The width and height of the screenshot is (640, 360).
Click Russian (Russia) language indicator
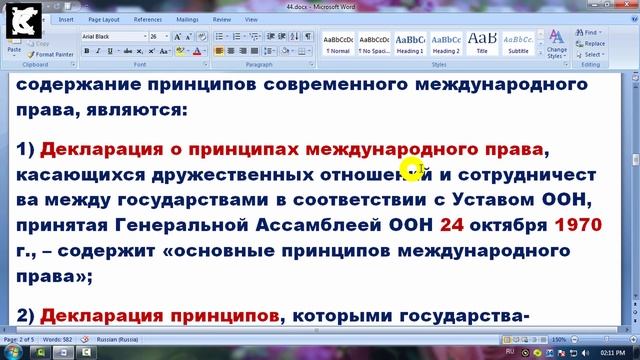117,340
